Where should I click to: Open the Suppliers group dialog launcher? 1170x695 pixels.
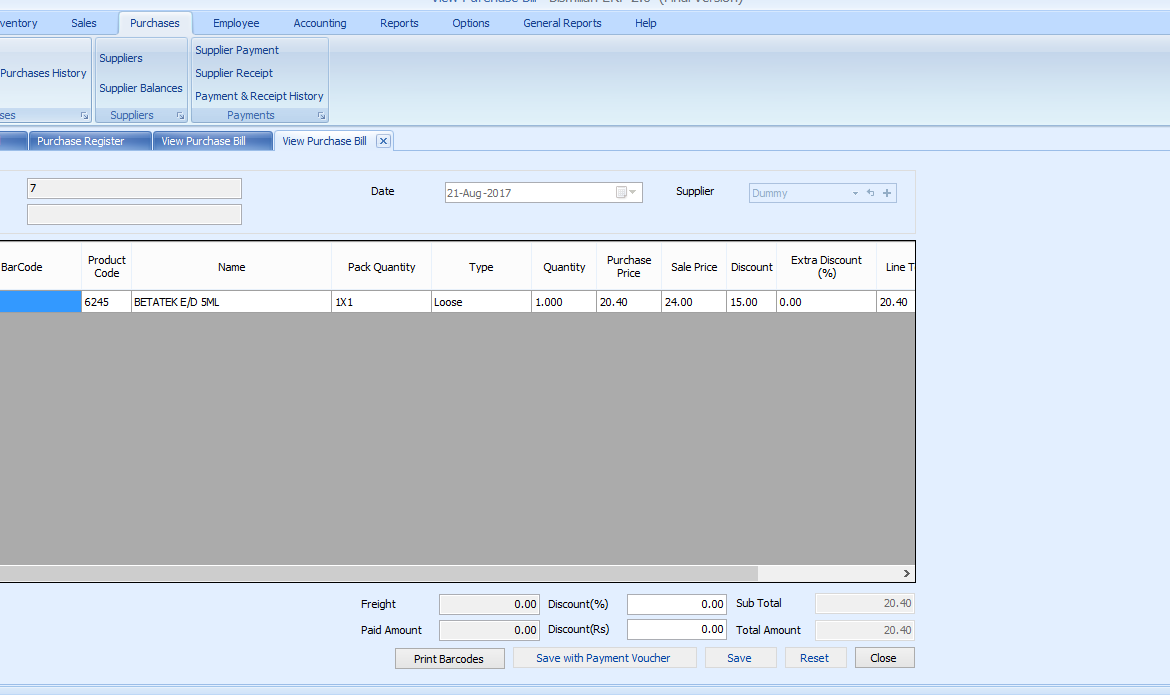pos(180,116)
